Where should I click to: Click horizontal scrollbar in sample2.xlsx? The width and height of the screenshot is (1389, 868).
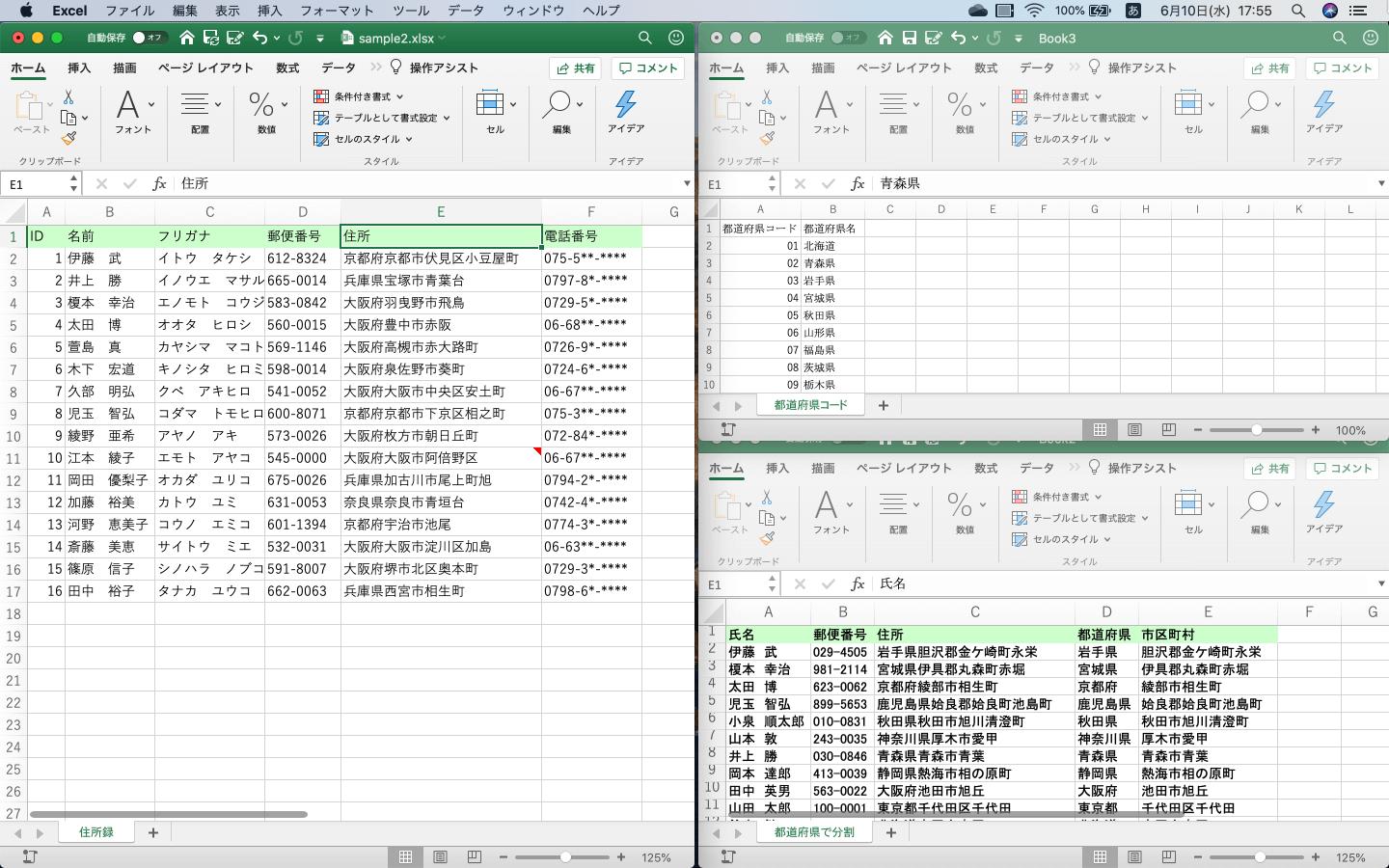(x=169, y=815)
